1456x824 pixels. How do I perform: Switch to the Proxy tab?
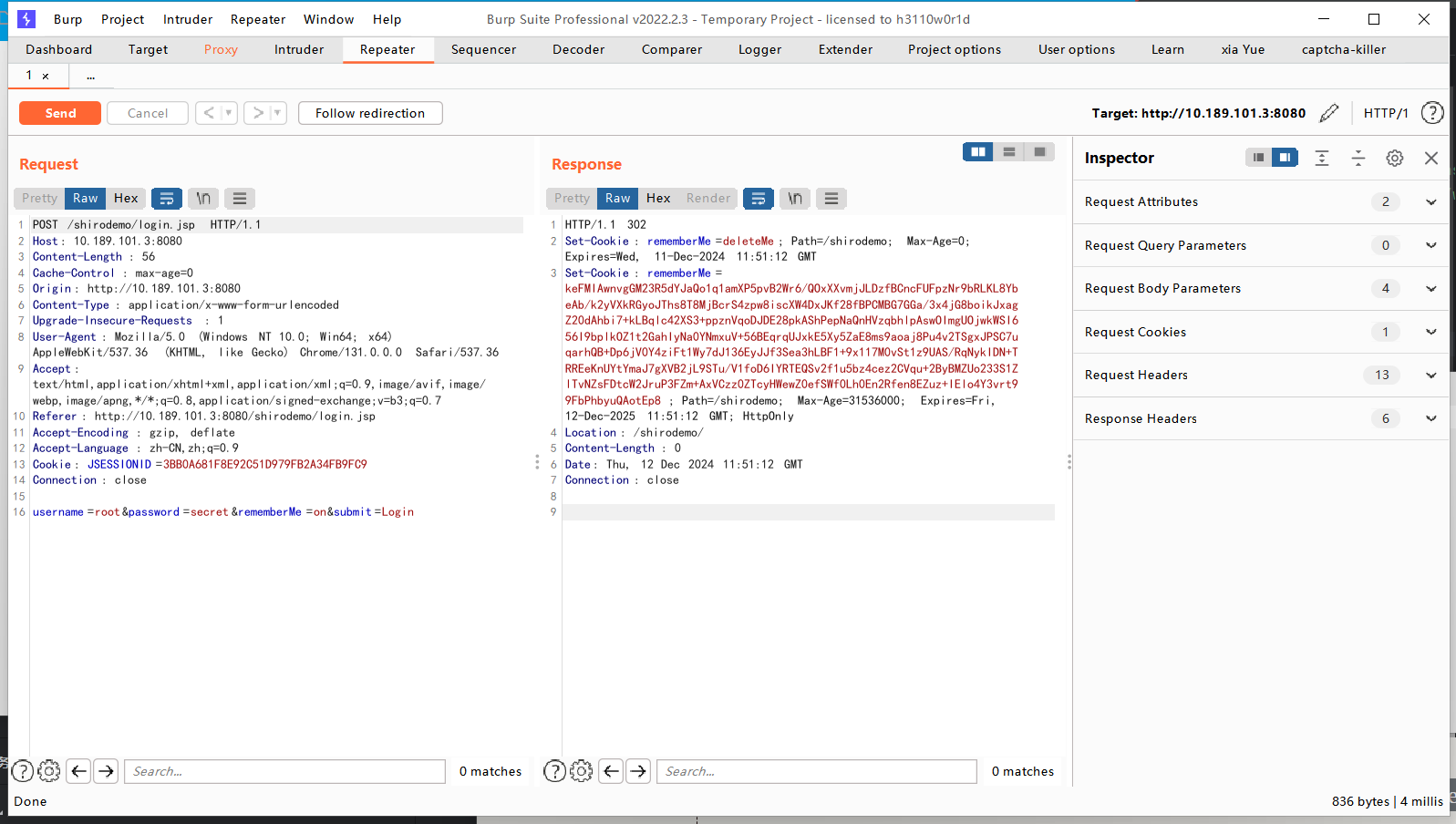point(221,49)
